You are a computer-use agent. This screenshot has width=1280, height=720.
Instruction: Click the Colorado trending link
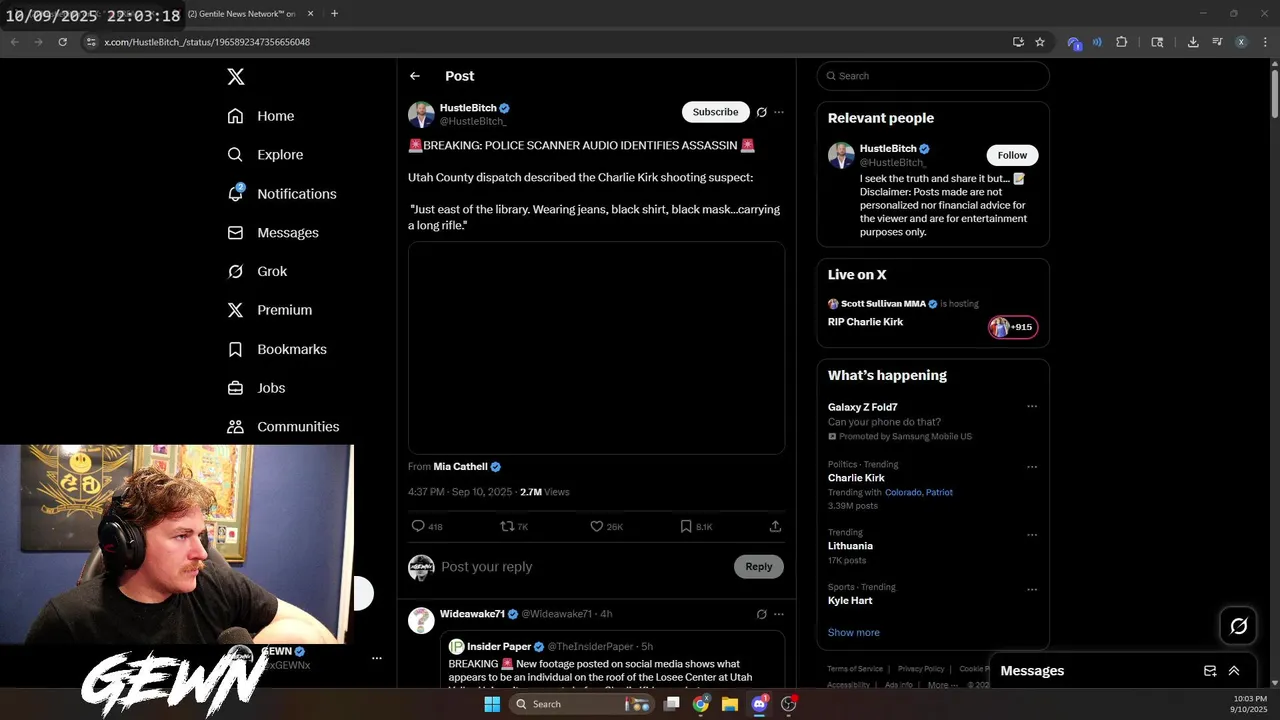(903, 493)
